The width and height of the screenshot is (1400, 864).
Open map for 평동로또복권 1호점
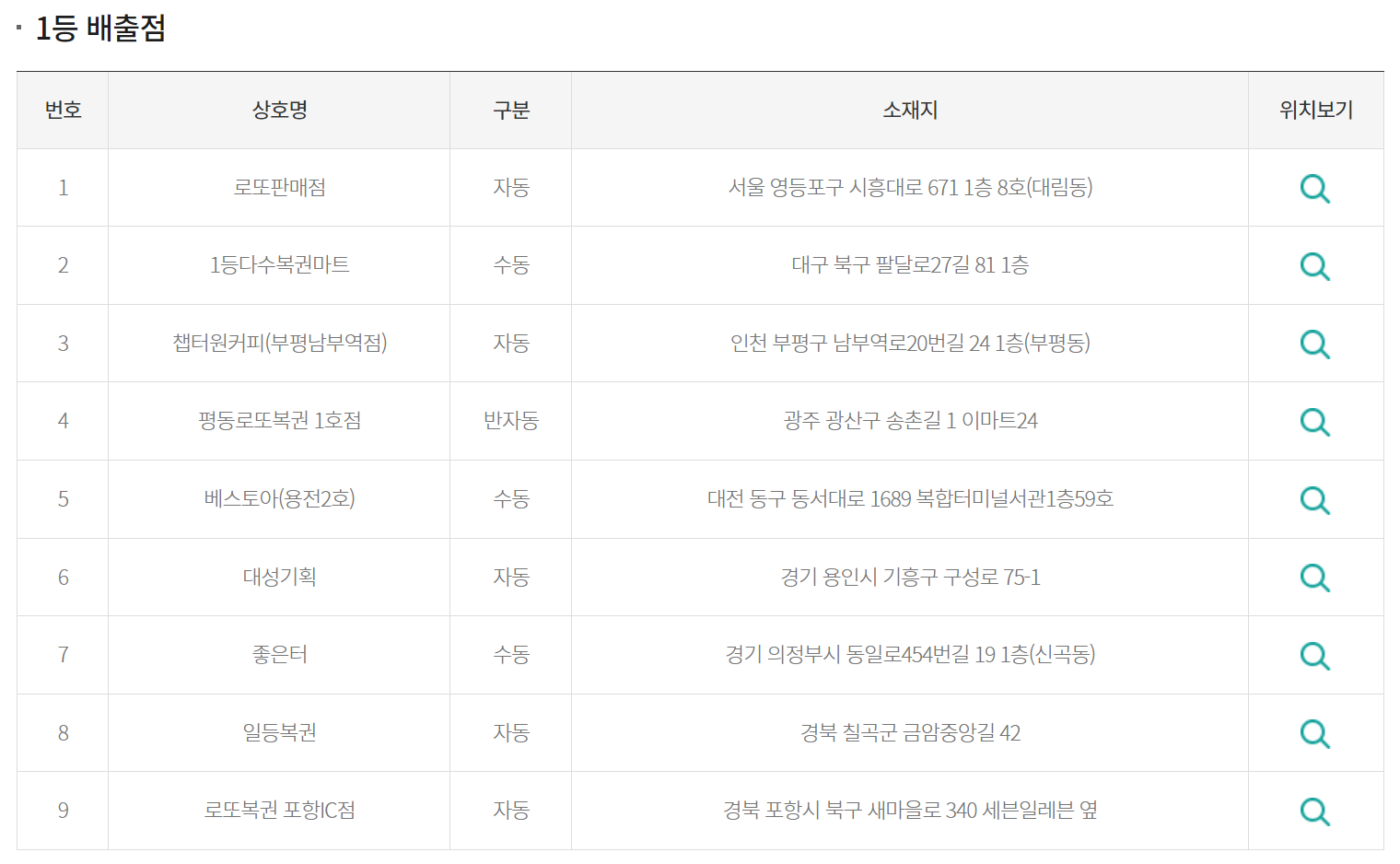(1315, 422)
